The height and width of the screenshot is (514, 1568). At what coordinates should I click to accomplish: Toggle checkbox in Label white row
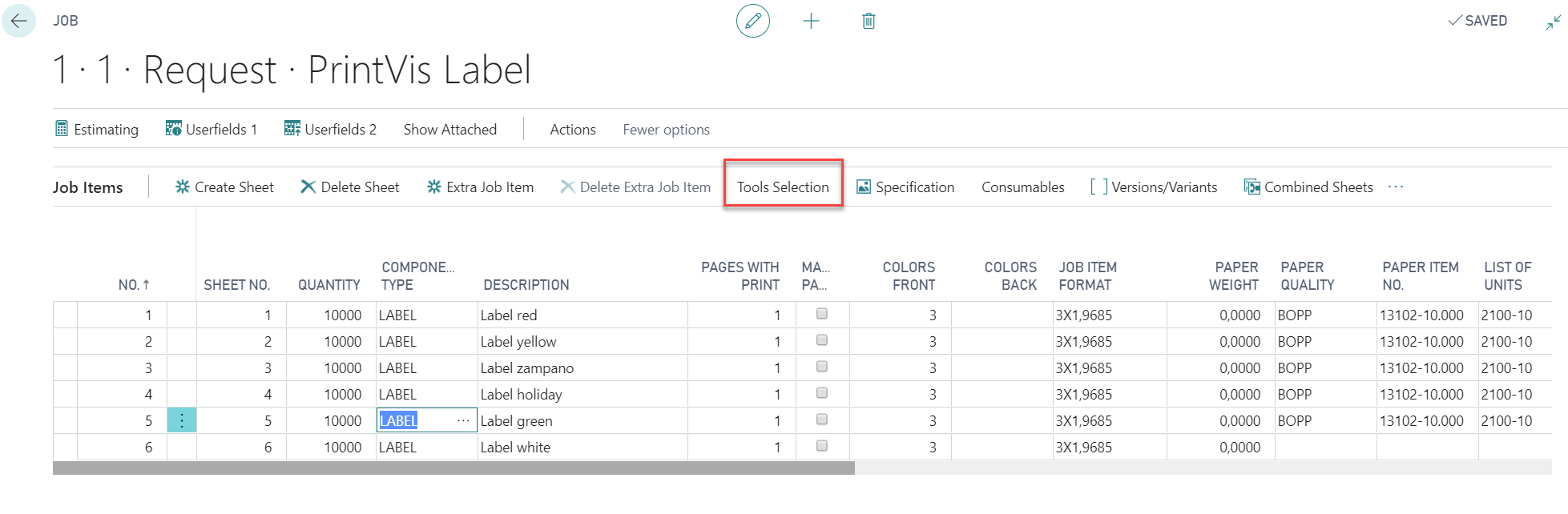pyautogui.click(x=822, y=446)
